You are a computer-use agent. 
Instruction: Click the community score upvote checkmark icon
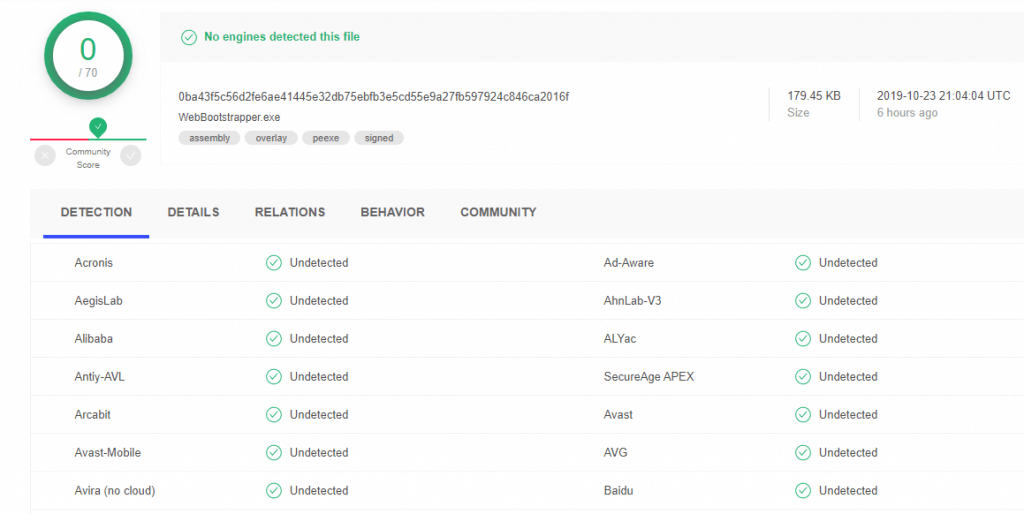click(131, 155)
